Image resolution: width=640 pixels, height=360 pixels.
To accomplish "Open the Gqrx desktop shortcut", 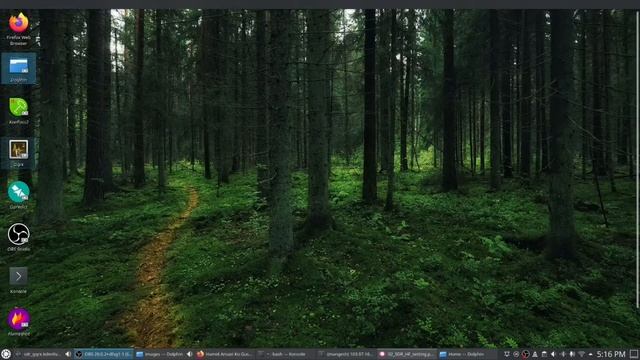I will click(18, 153).
